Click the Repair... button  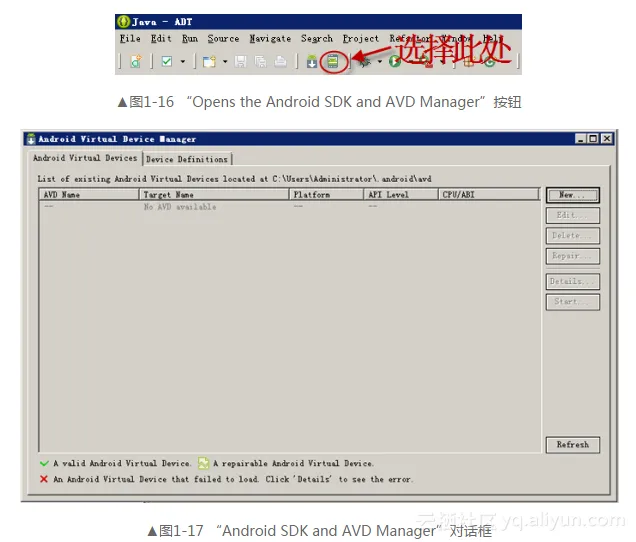pyautogui.click(x=572, y=256)
